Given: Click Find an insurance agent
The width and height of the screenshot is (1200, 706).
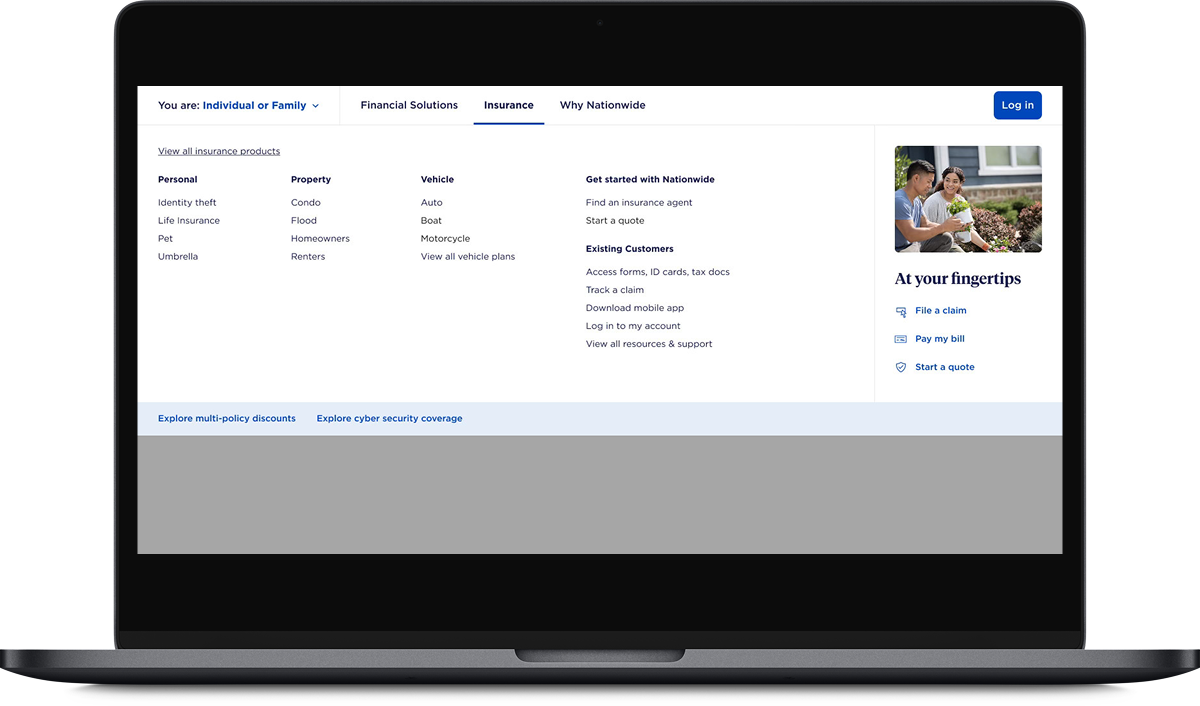Looking at the screenshot, I should pos(639,202).
